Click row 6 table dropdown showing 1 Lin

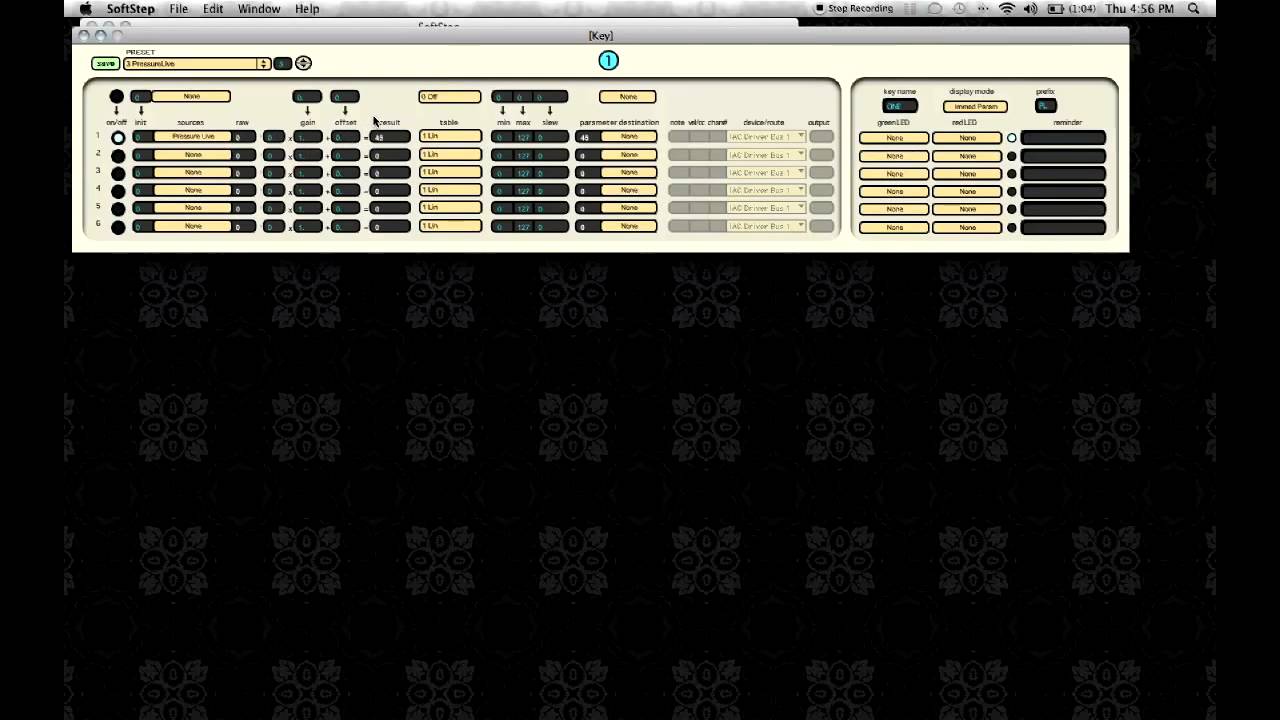point(450,226)
